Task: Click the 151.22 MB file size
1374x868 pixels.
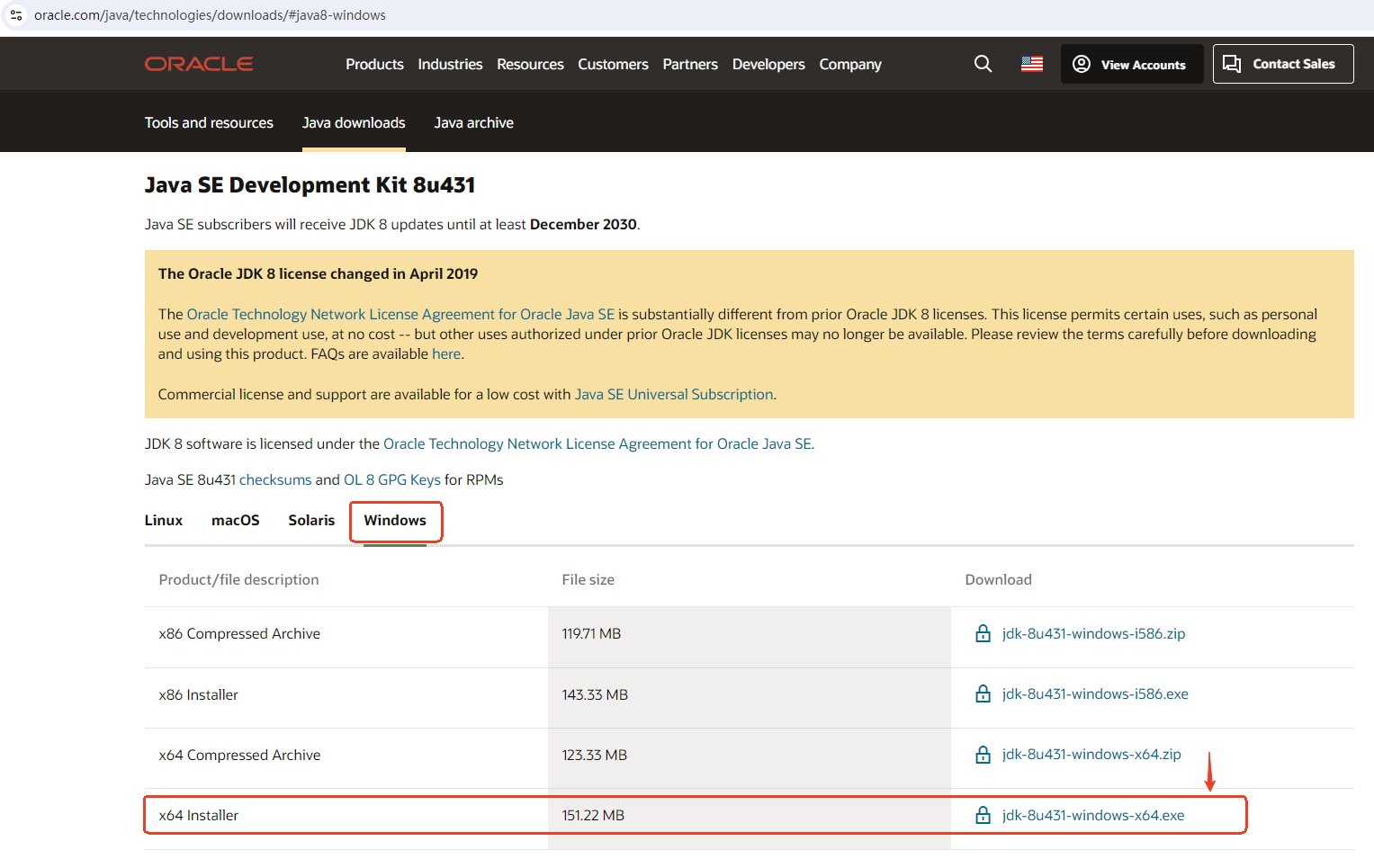Action: click(x=593, y=815)
